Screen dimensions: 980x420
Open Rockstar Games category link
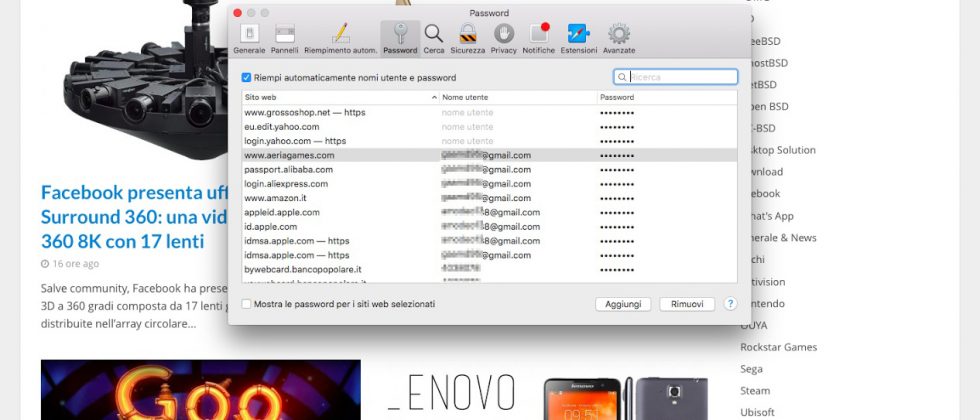[778, 347]
